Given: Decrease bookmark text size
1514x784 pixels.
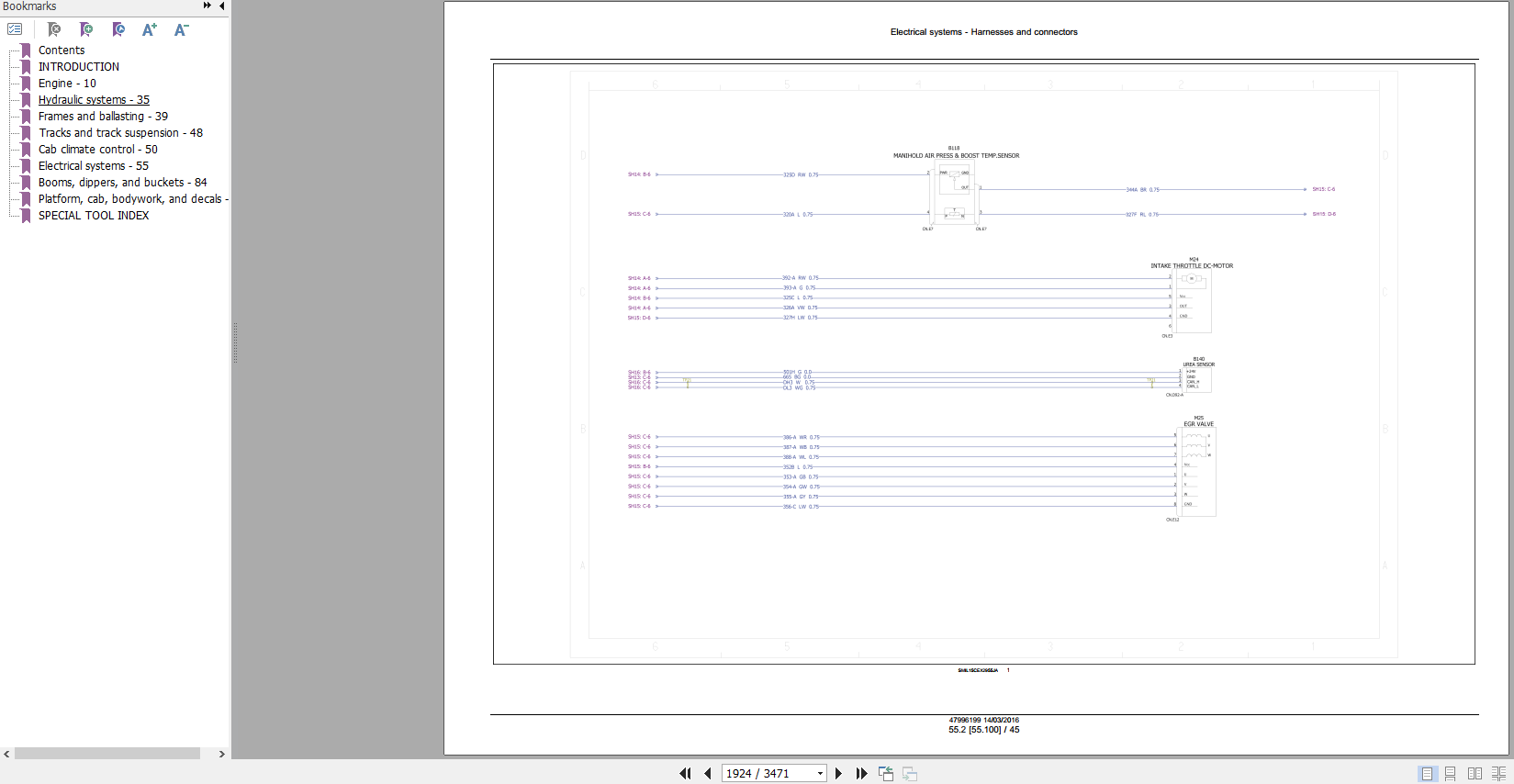Looking at the screenshot, I should tap(181, 29).
